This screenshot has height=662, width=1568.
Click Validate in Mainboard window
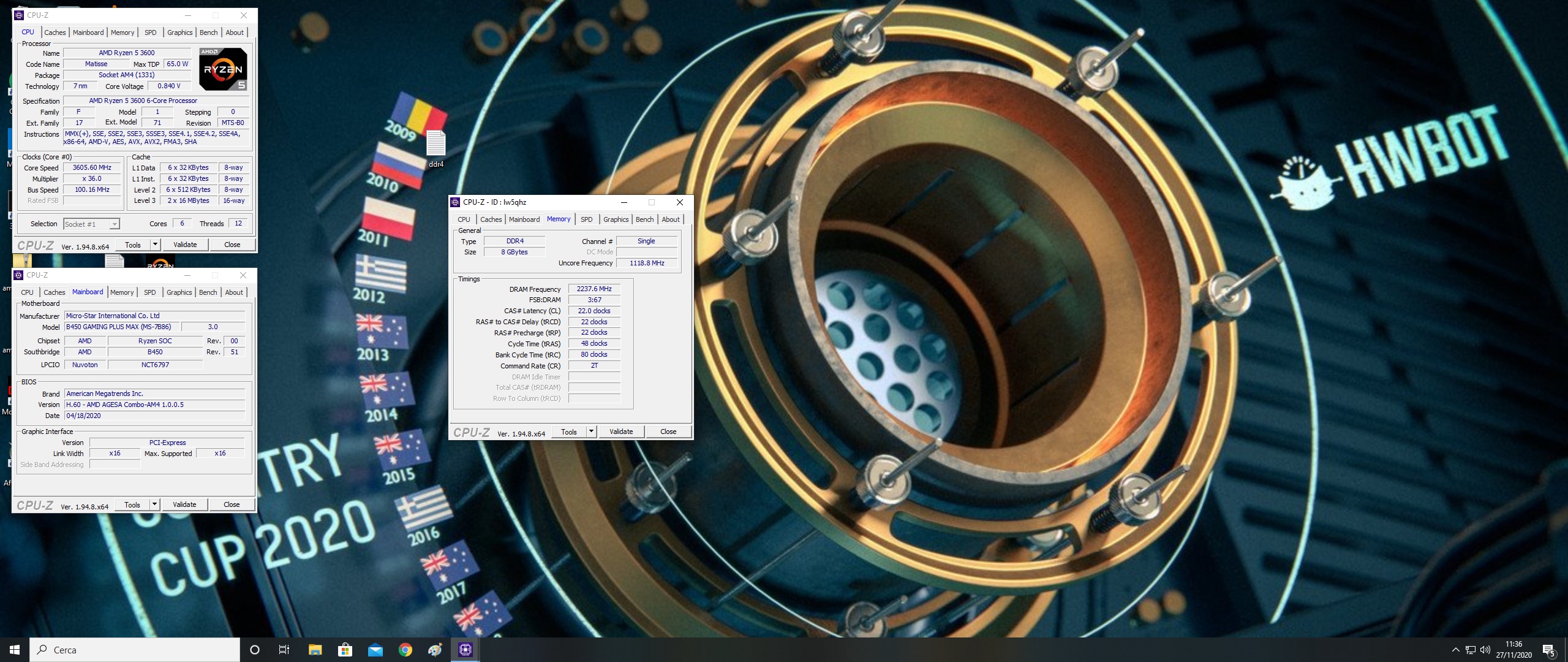click(184, 504)
